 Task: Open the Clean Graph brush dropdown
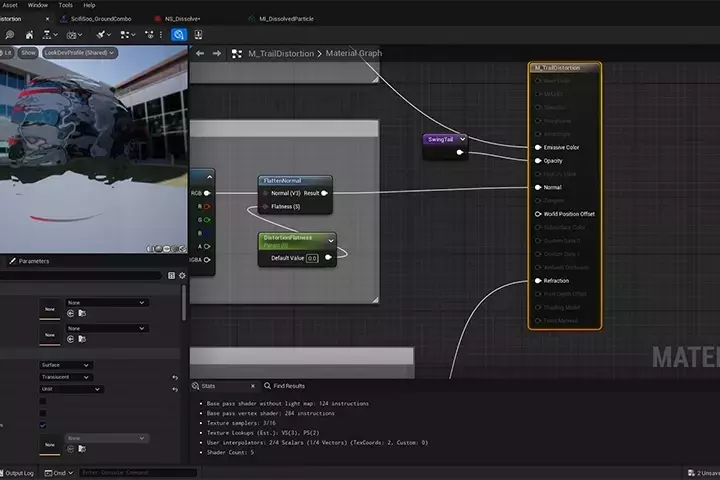tap(103, 35)
